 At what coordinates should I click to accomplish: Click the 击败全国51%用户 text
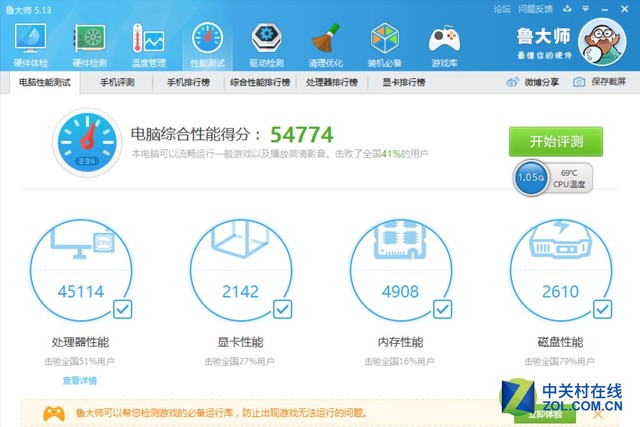click(79, 361)
